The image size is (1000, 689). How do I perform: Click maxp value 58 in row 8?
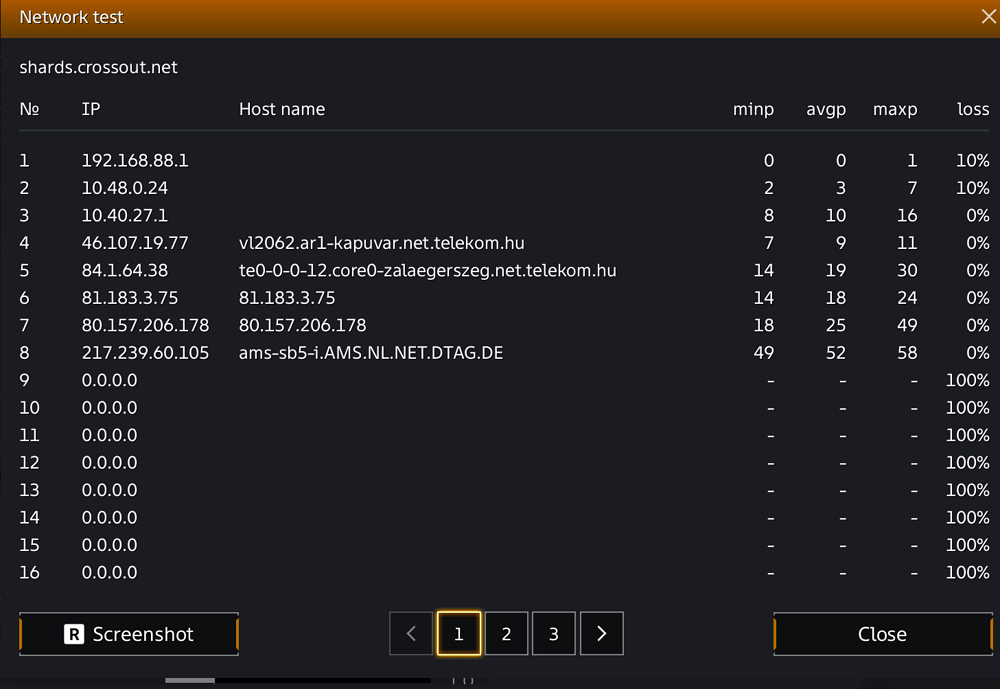[907, 352]
